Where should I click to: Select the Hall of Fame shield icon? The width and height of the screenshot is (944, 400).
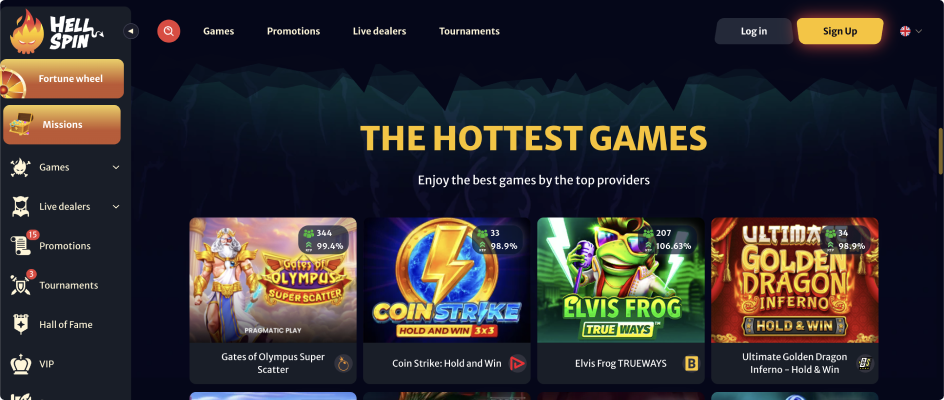coord(20,325)
